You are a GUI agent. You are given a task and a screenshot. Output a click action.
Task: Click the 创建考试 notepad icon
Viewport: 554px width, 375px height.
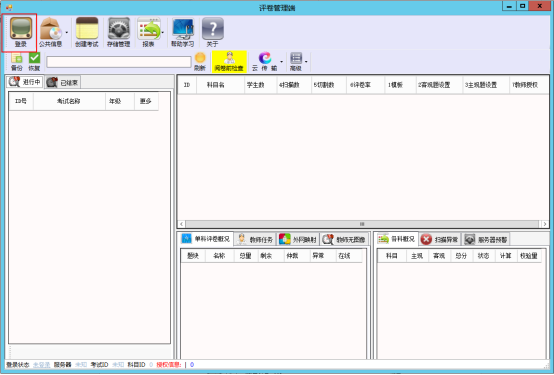point(87,28)
